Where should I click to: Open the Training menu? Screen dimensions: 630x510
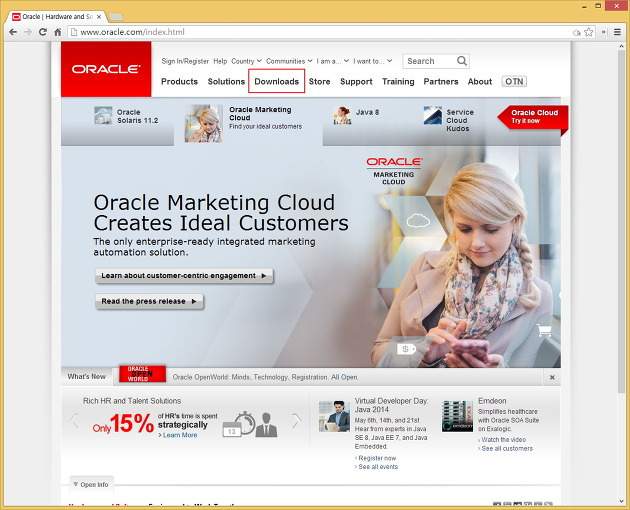click(x=398, y=82)
